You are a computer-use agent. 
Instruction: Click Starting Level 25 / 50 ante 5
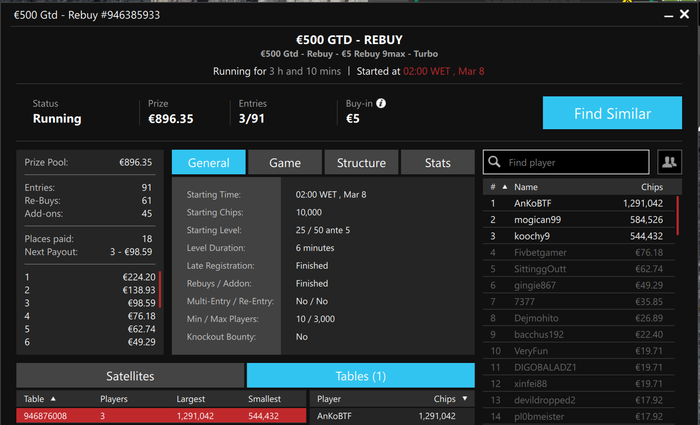[x=323, y=230]
